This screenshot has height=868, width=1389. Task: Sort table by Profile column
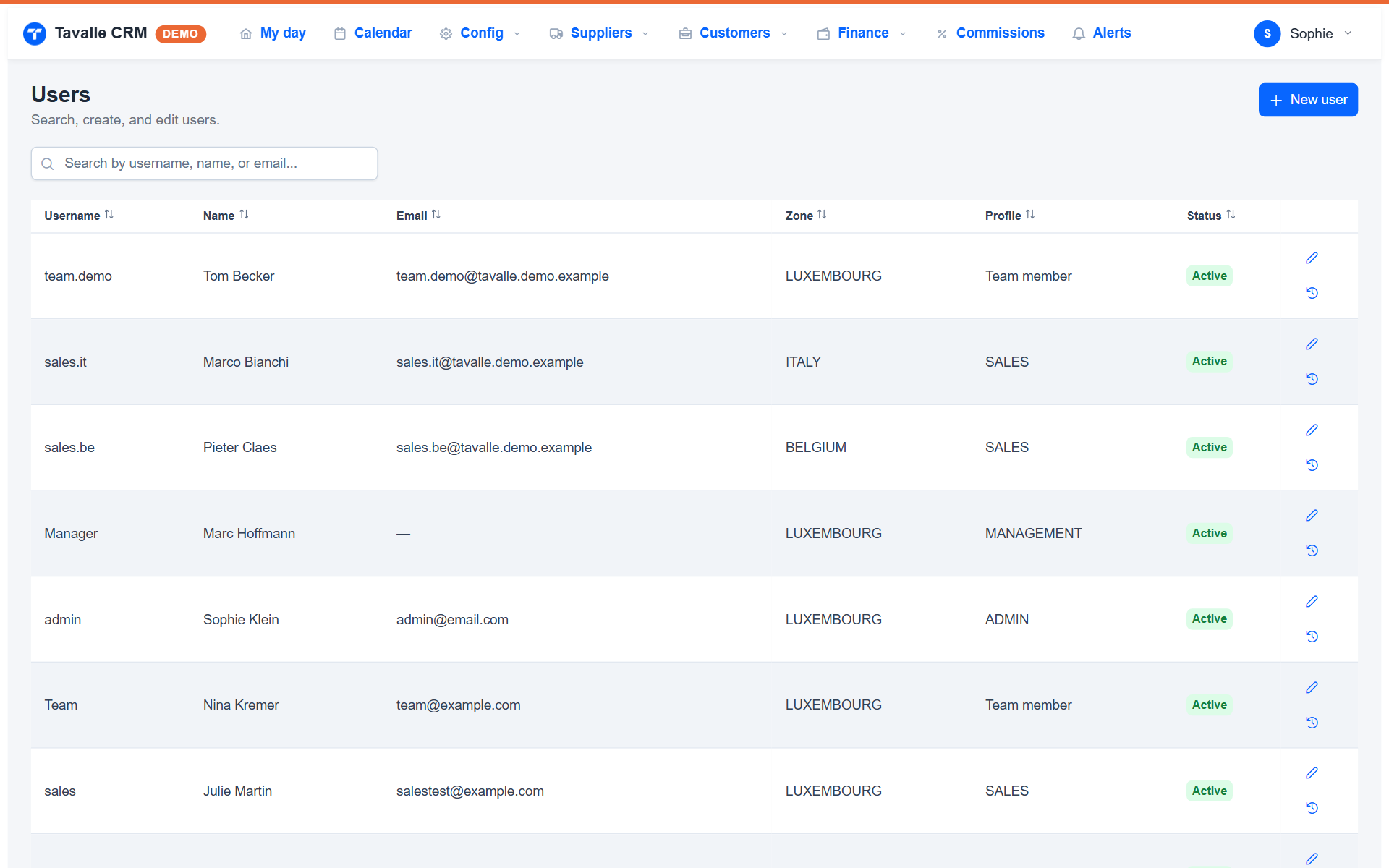coord(1010,216)
